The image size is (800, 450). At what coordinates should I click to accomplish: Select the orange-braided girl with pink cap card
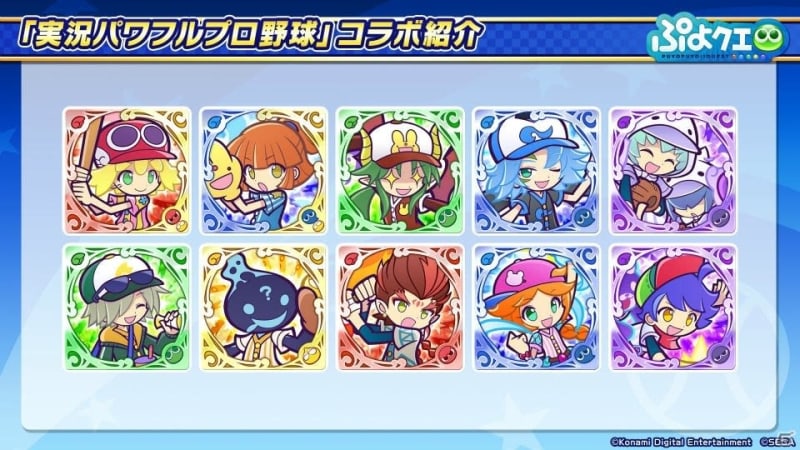click(536, 307)
